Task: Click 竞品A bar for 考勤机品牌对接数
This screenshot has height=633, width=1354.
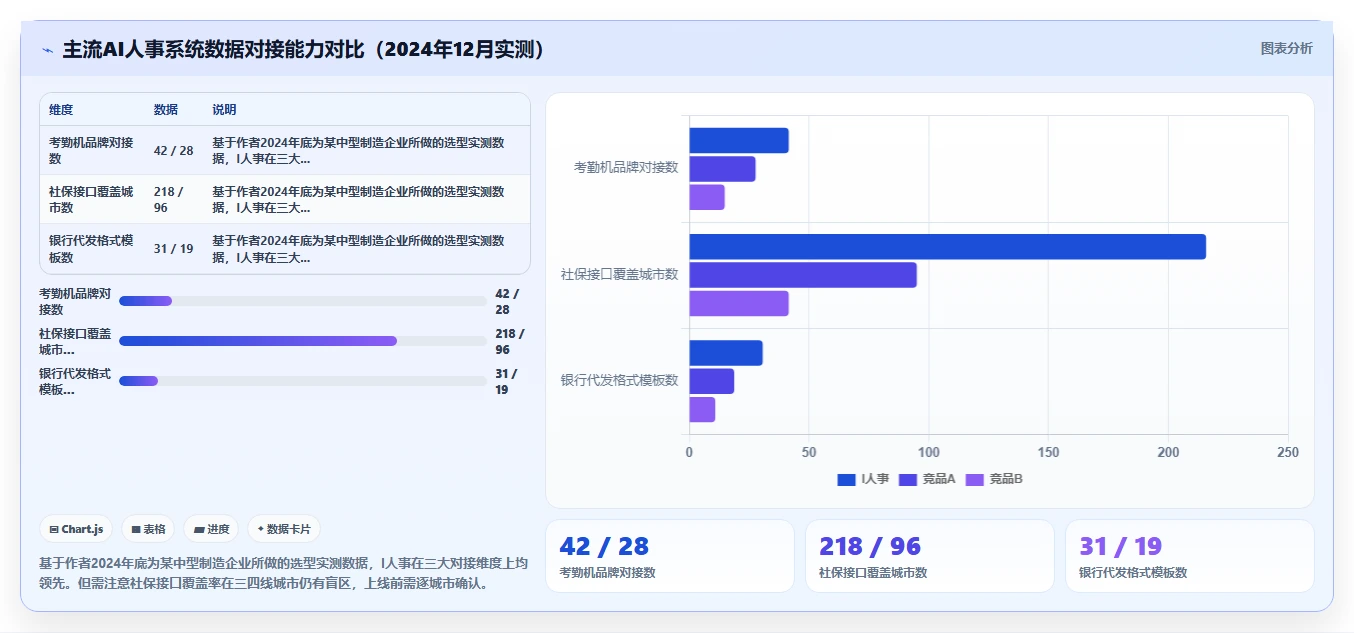Action: pos(722,169)
